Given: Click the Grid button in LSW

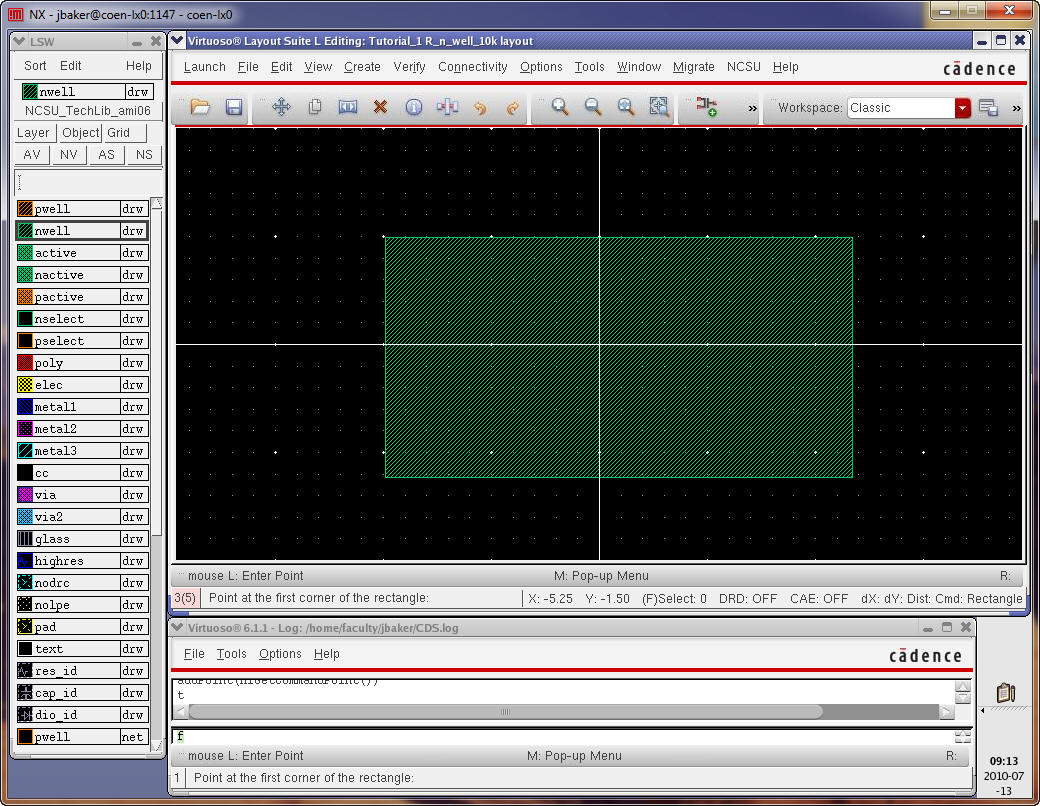Looking at the screenshot, I should [119, 133].
